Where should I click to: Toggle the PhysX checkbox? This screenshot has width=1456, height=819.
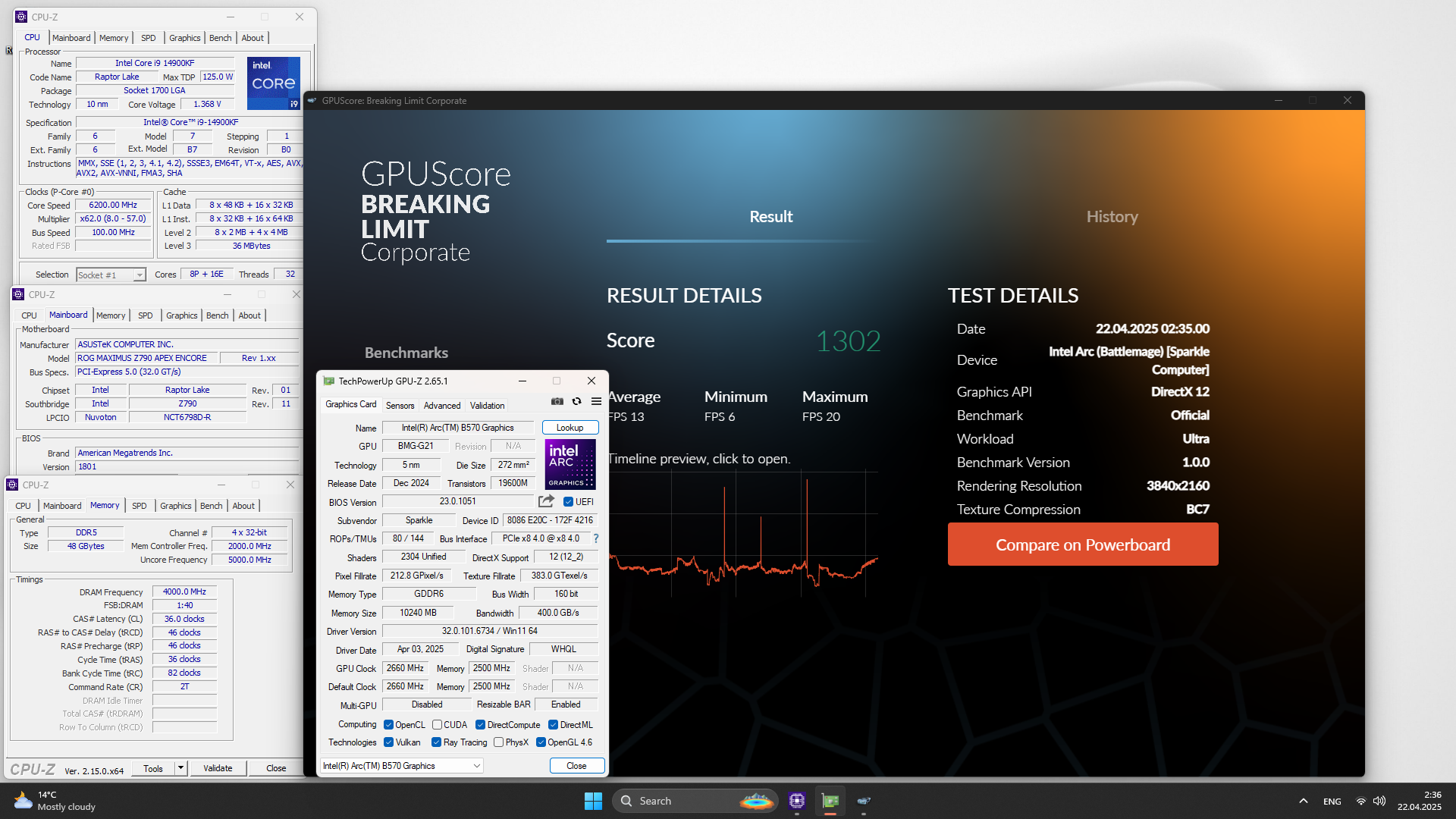point(498,742)
